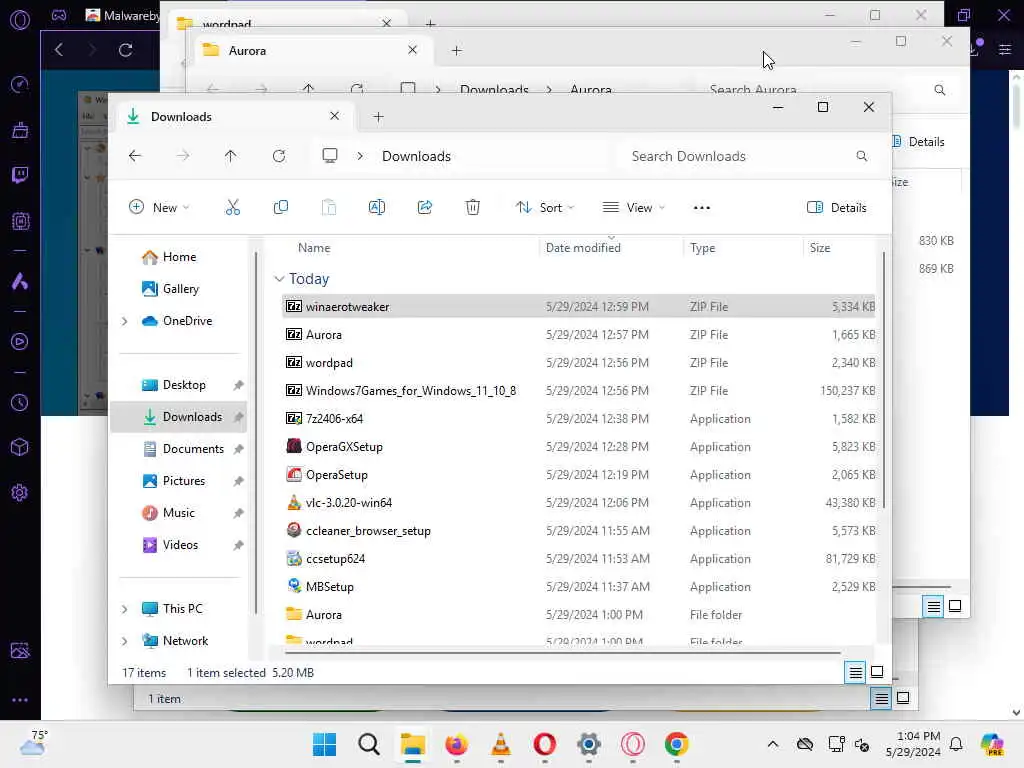The image size is (1024, 768).
Task: Click the Opera GX logo in sidebar
Action: 20,20
